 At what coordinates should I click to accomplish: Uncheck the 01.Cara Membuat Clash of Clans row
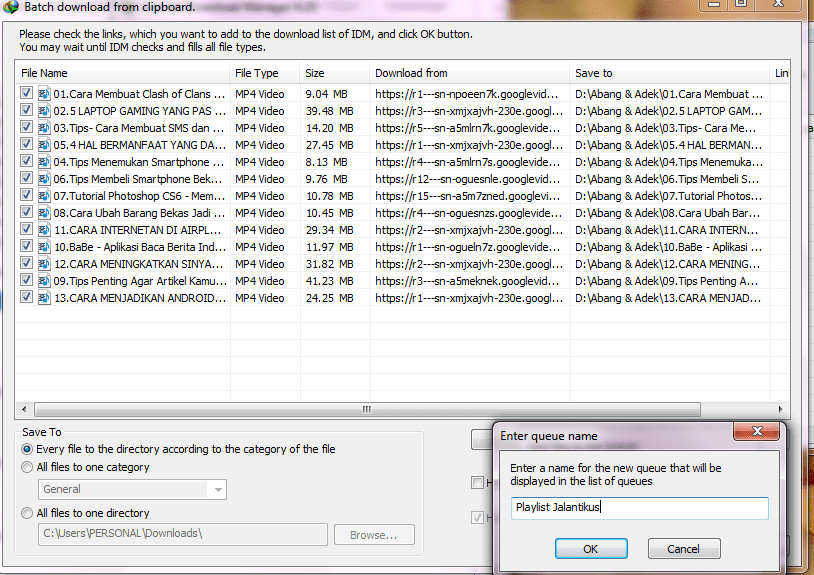[26, 93]
